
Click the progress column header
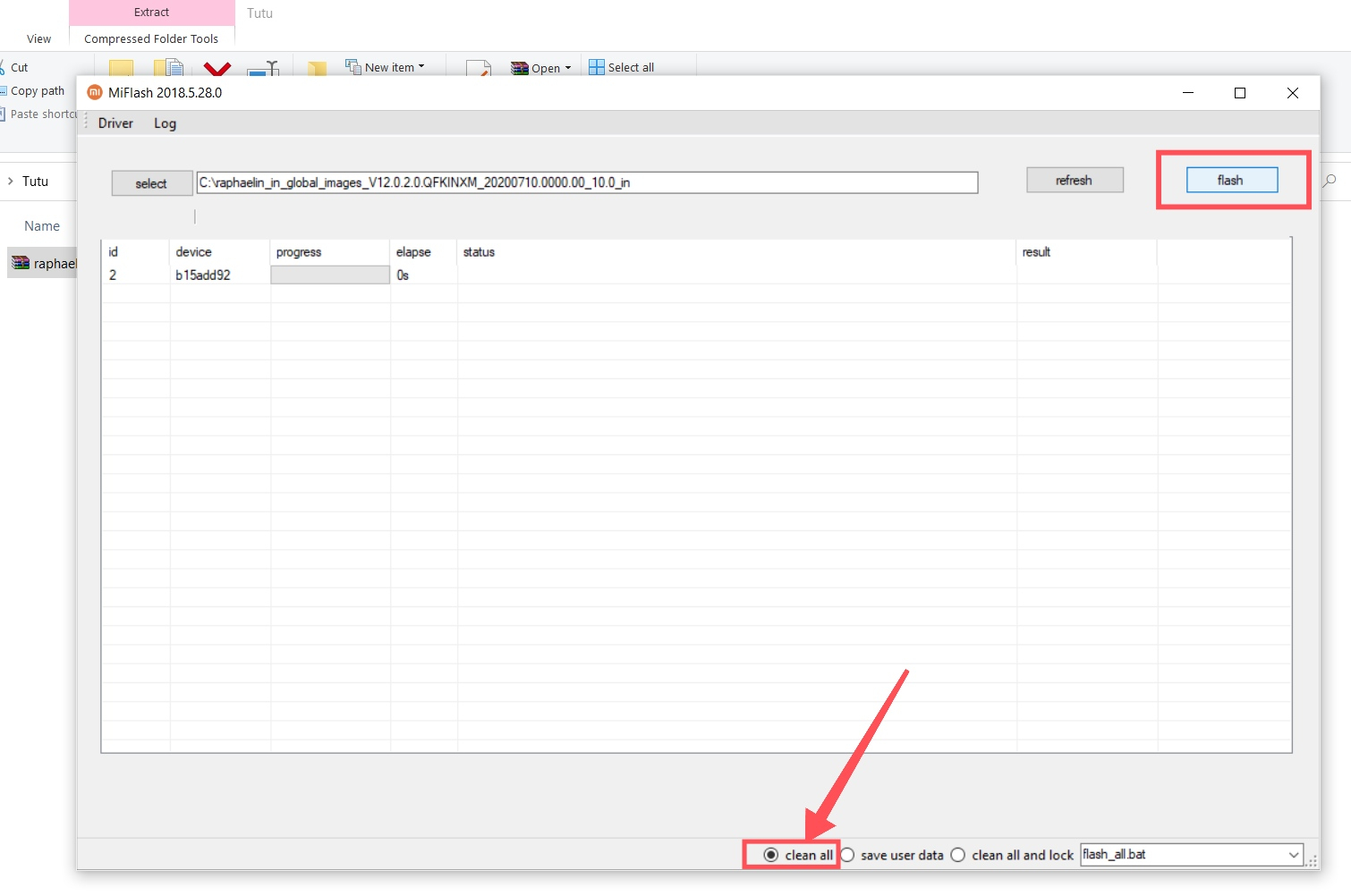[x=329, y=252]
